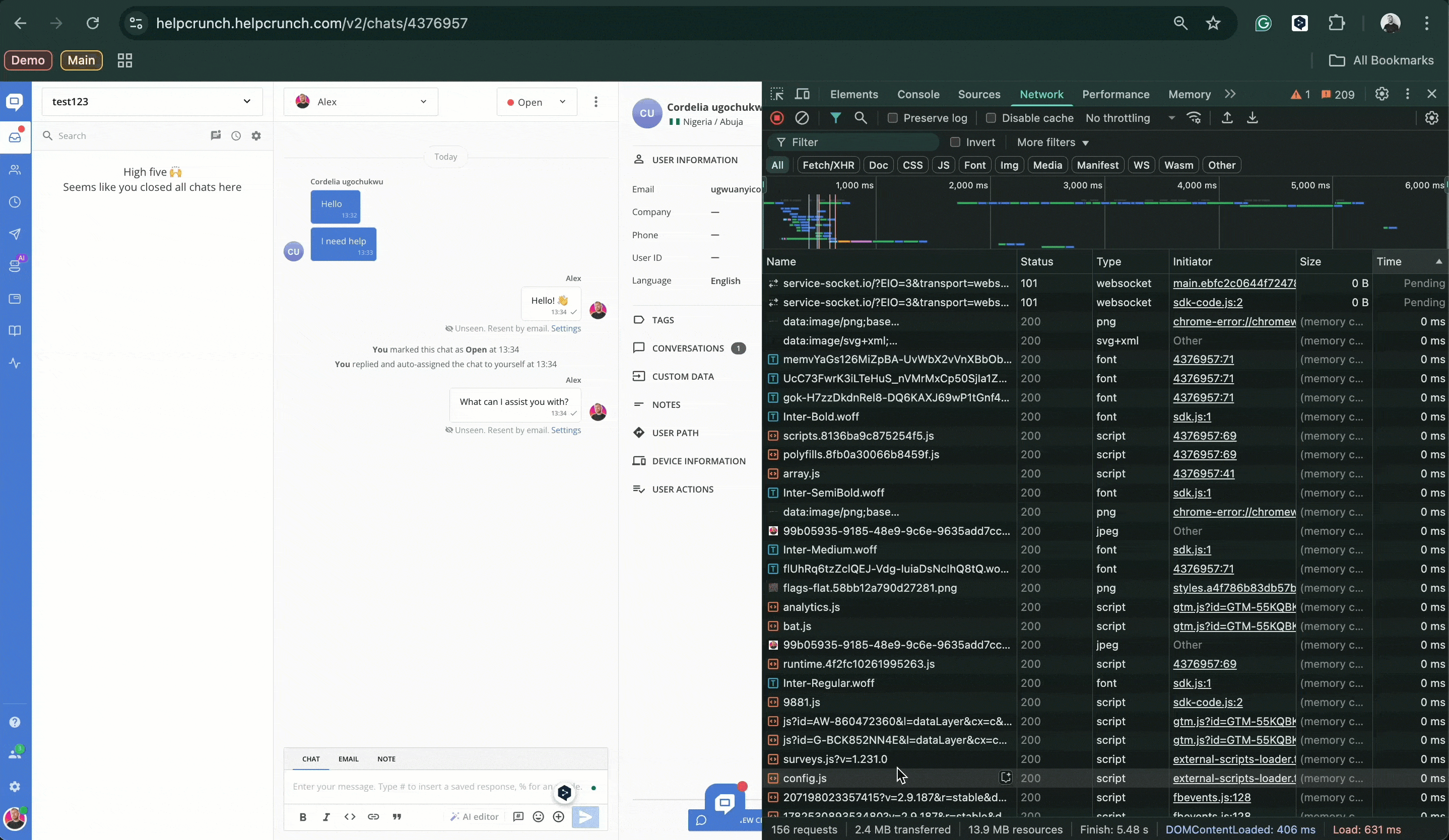The width and height of the screenshot is (1449, 840).
Task: Click the send message arrow button
Action: point(585,817)
